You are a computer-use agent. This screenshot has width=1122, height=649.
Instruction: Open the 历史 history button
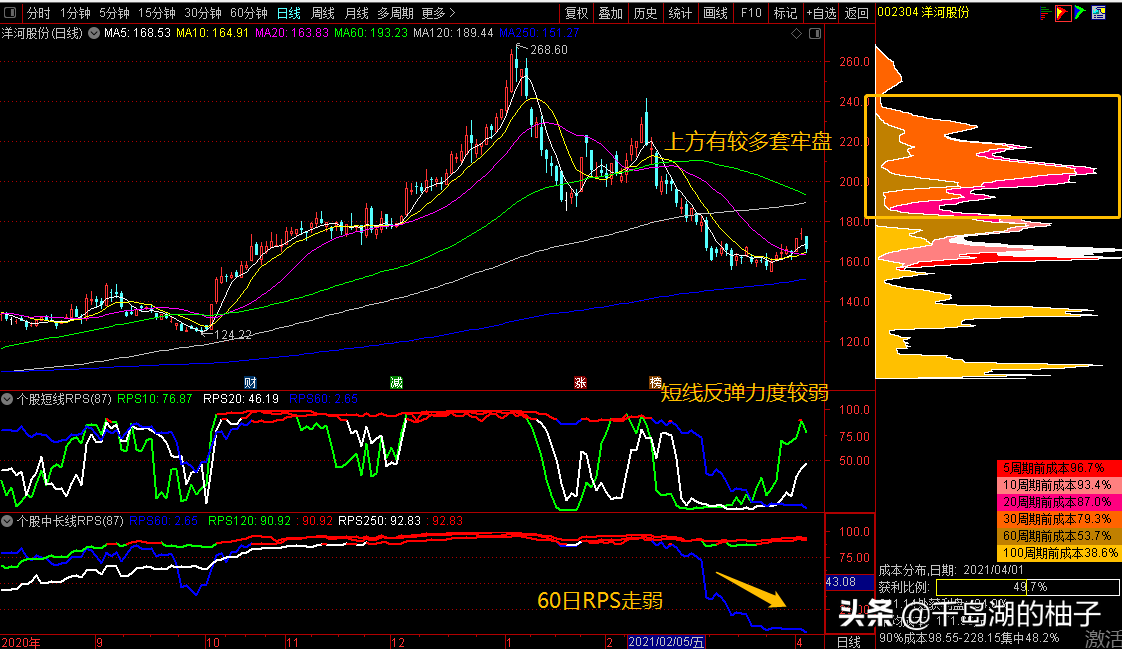click(x=645, y=13)
